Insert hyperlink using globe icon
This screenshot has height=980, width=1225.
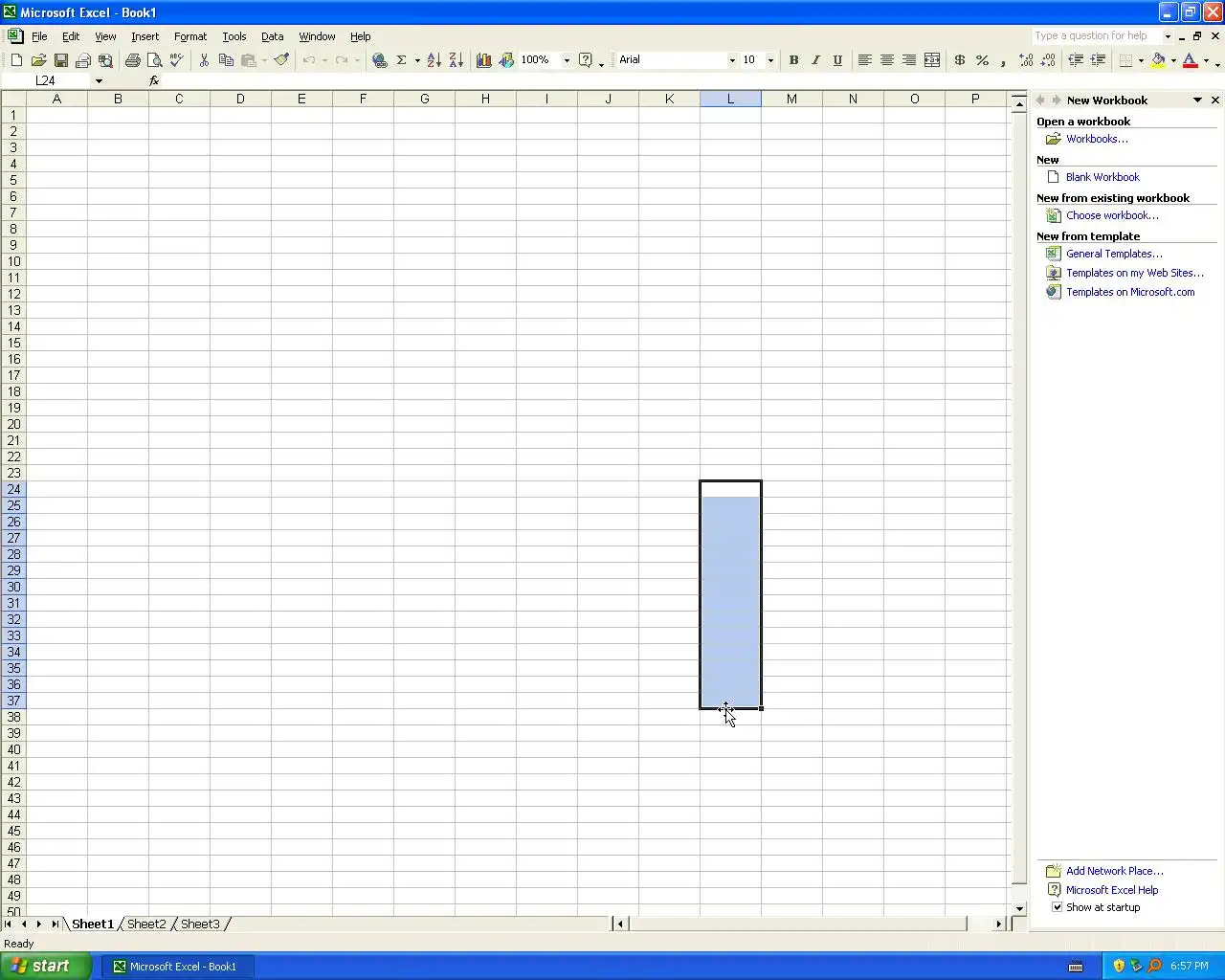379,60
